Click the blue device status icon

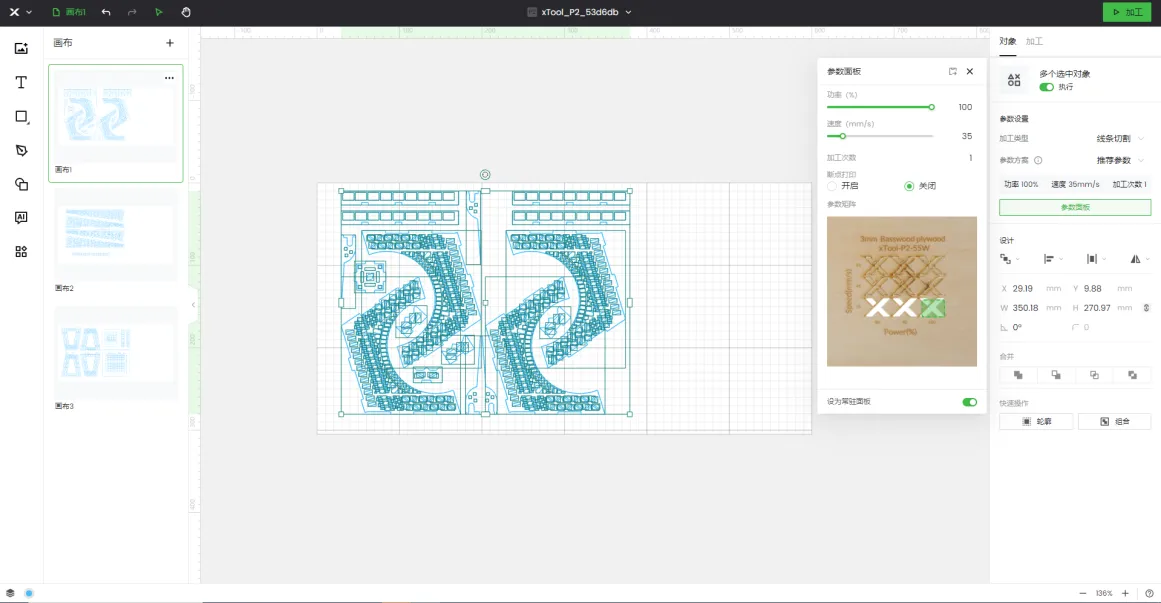click(29, 593)
